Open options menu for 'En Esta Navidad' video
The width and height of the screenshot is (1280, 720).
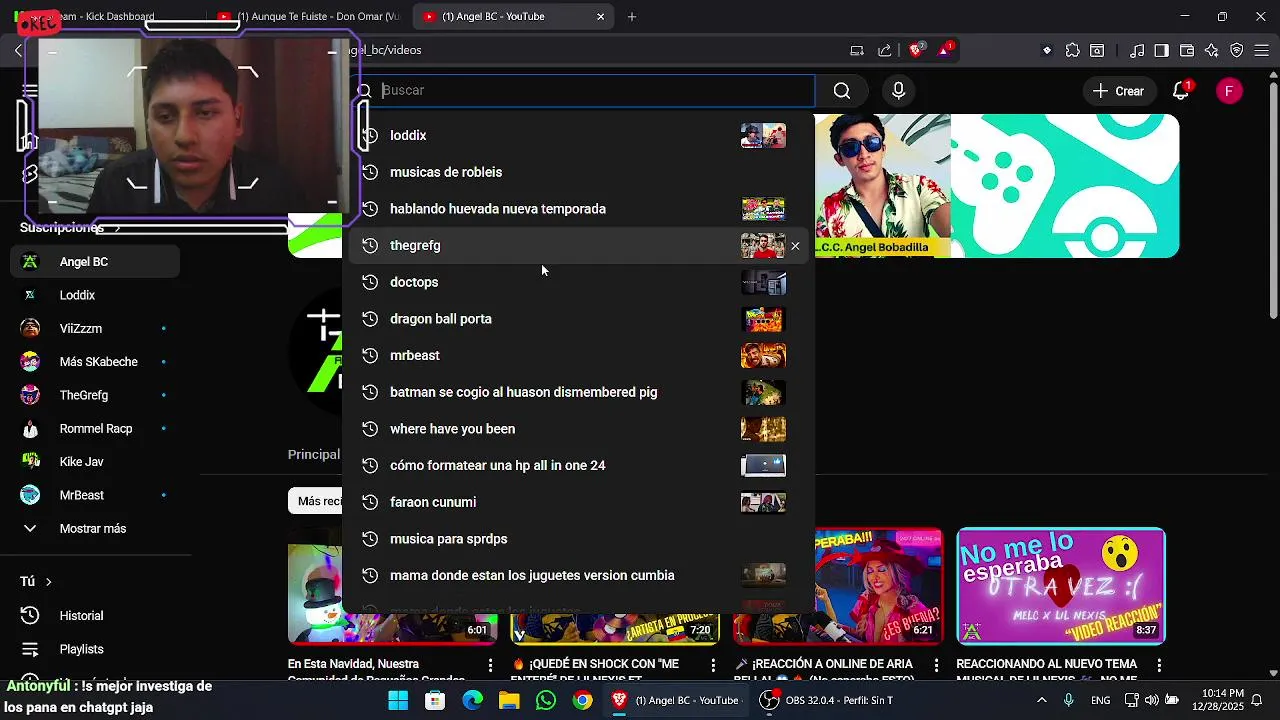[x=490, y=665]
